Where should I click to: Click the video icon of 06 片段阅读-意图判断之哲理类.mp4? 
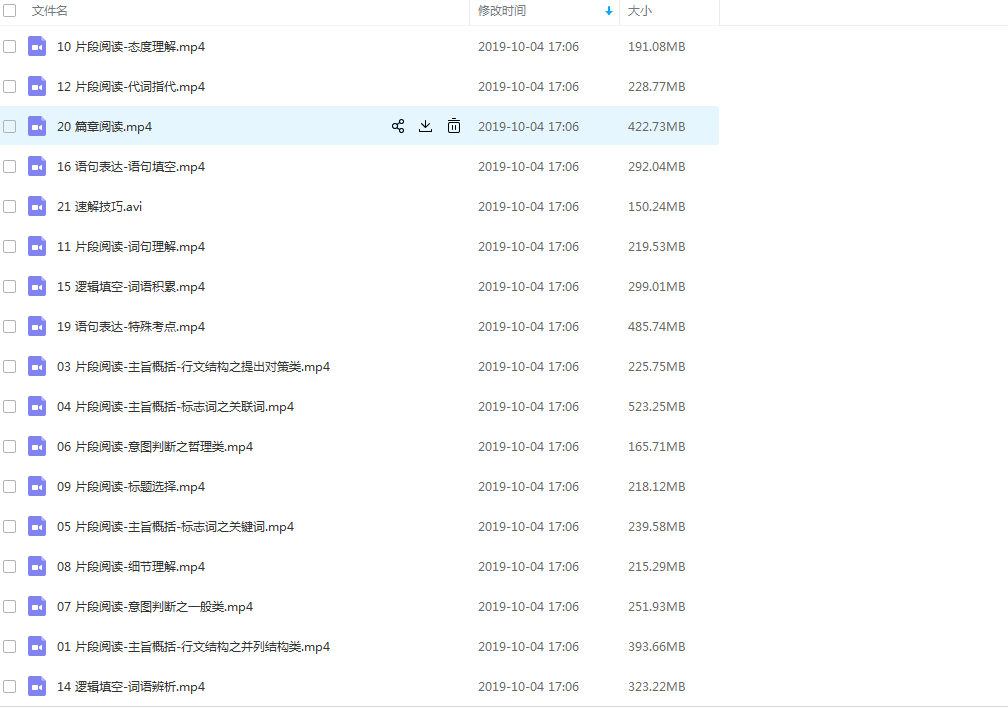pyautogui.click(x=37, y=446)
